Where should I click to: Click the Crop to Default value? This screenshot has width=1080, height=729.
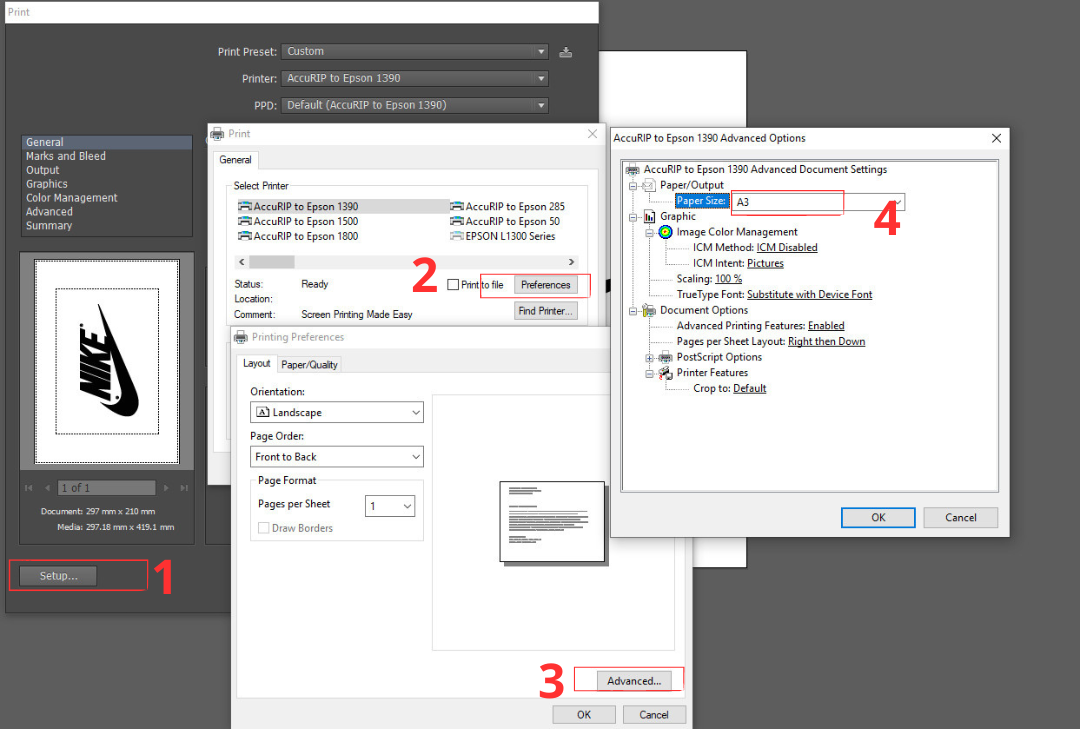[x=749, y=389]
